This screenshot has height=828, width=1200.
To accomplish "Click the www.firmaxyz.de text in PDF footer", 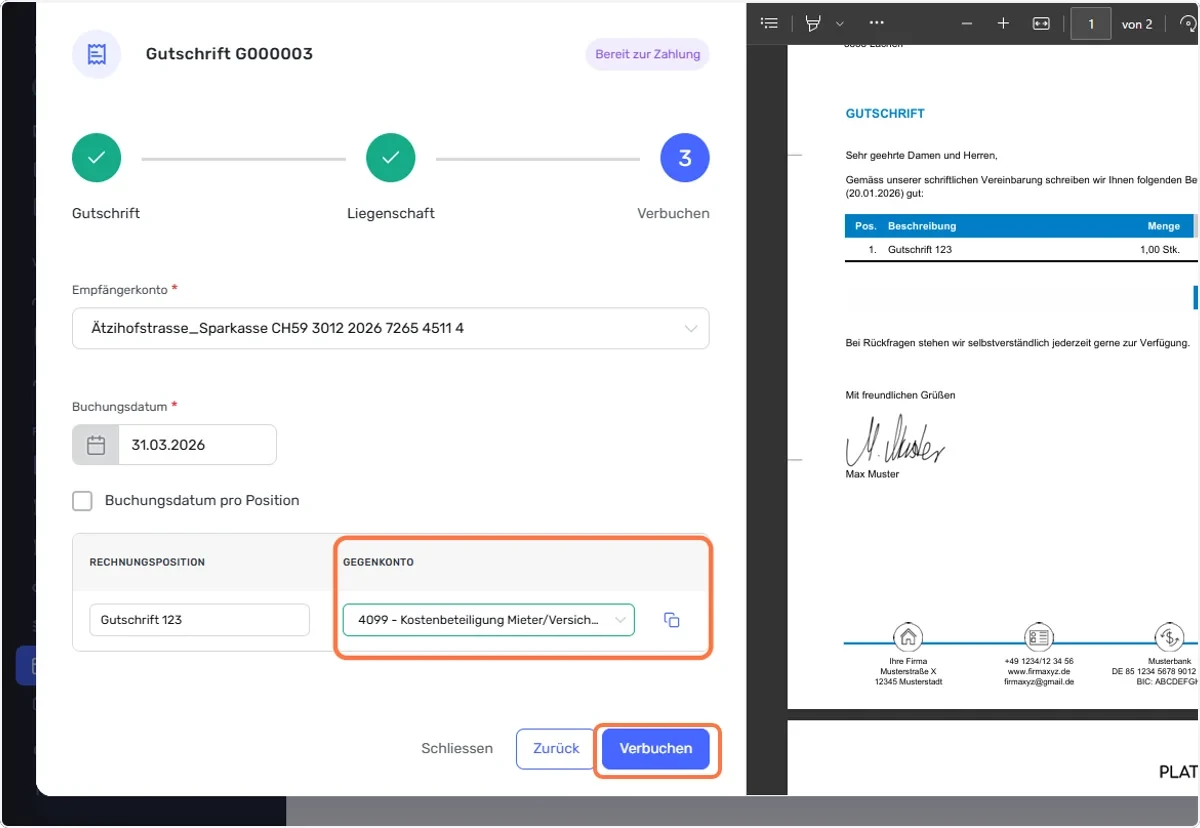I will (1039, 671).
